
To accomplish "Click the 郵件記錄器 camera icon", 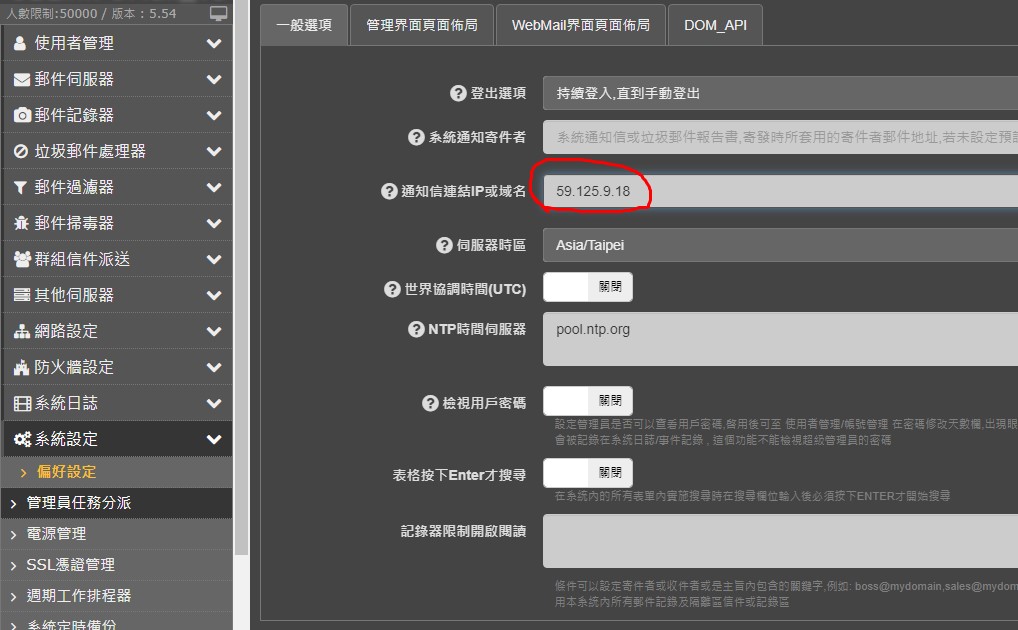I will pyautogui.click(x=21, y=115).
